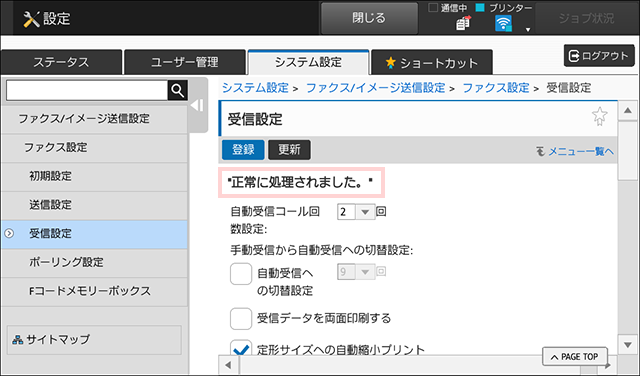Open the keypad icon next to call count
Screen dimensions: 640x376
(x=381, y=212)
